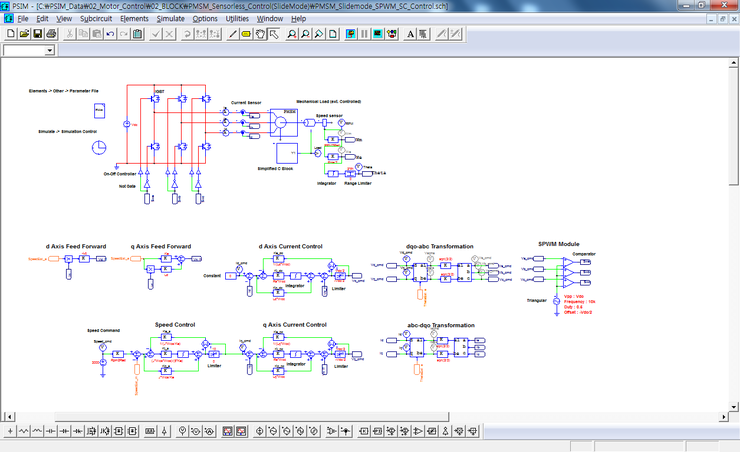The height and width of the screenshot is (452, 740).
Task: Open the dropdown combo box below toolbar
Action: click(x=50, y=50)
